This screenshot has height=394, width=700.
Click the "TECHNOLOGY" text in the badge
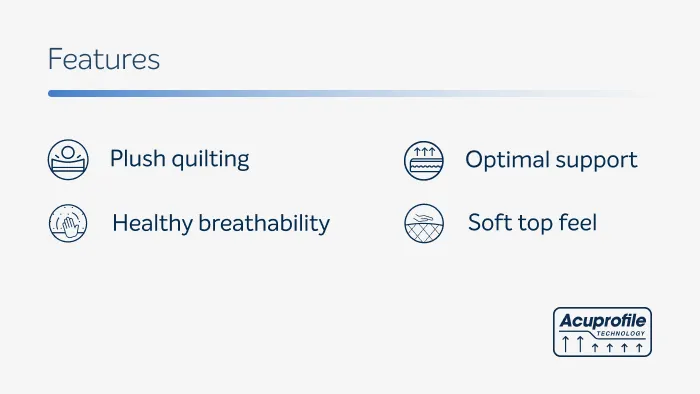click(x=621, y=333)
